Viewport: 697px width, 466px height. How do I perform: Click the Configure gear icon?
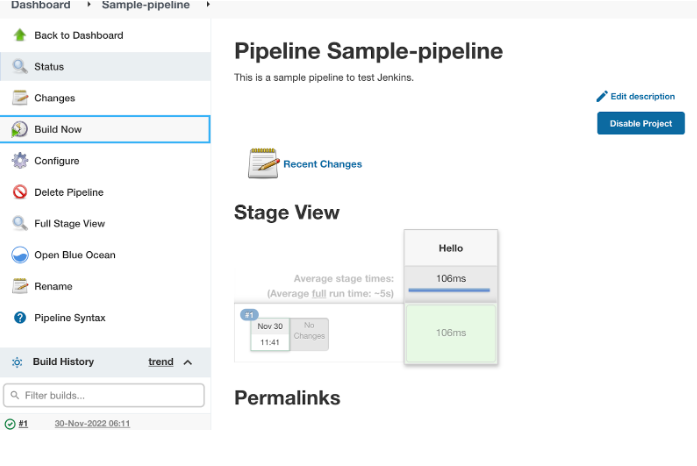[x=19, y=161]
